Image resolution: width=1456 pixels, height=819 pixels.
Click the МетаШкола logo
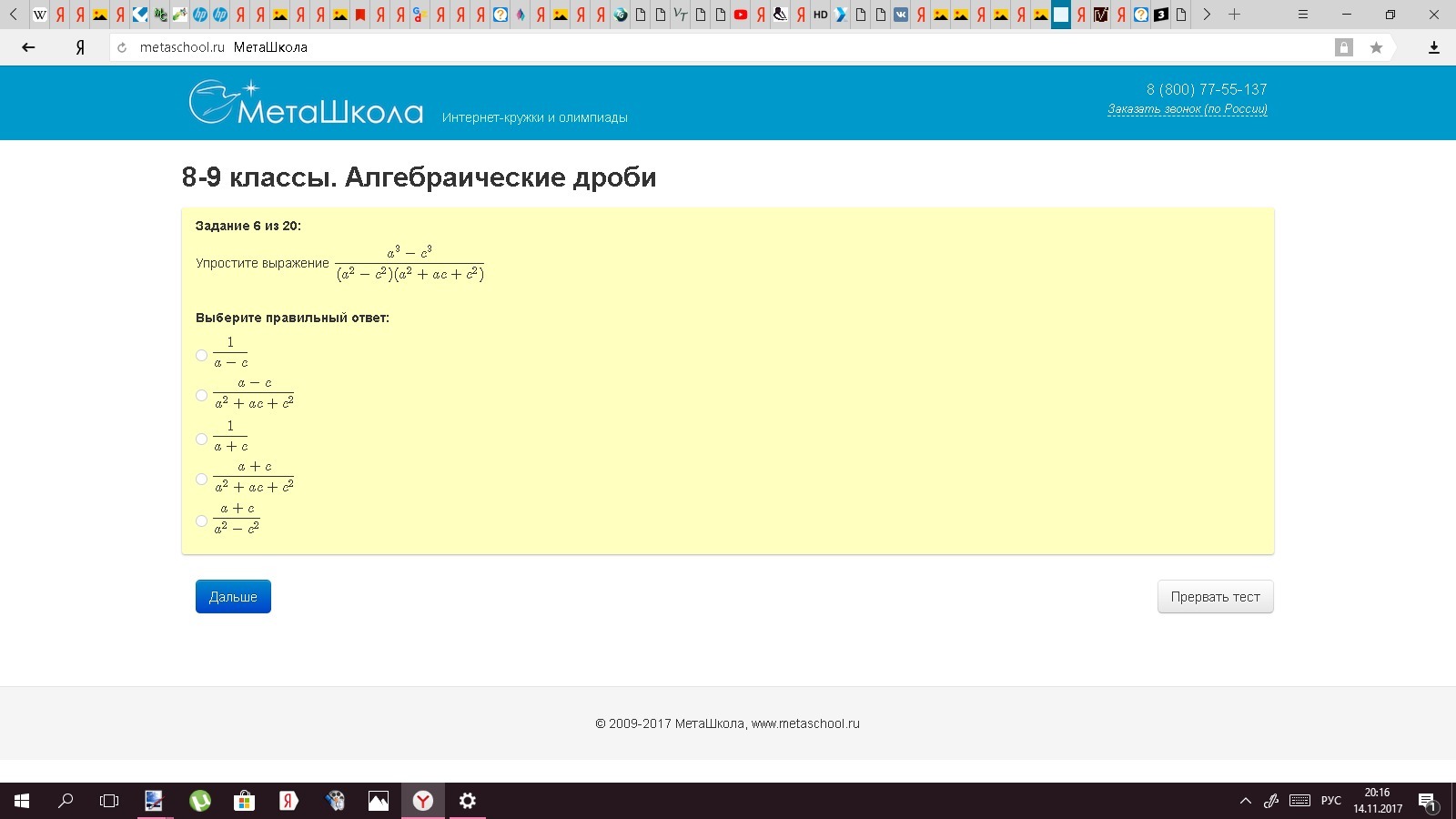306,102
